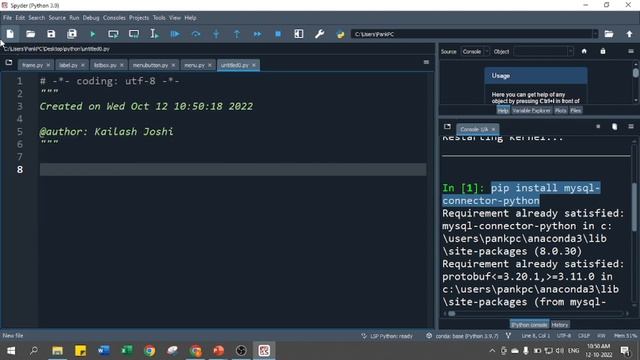Save the current file

(x=51, y=34)
